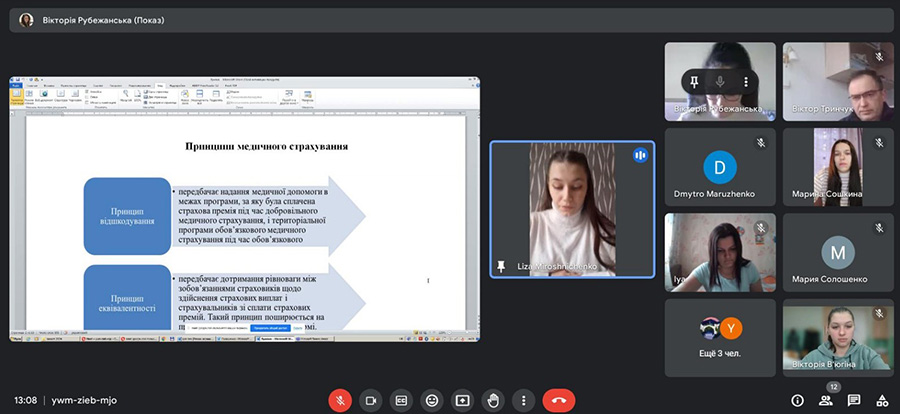The width and height of the screenshot is (900, 414).
Task: Click the Liza Miroshnichenko main video tile
Action: coord(572,210)
